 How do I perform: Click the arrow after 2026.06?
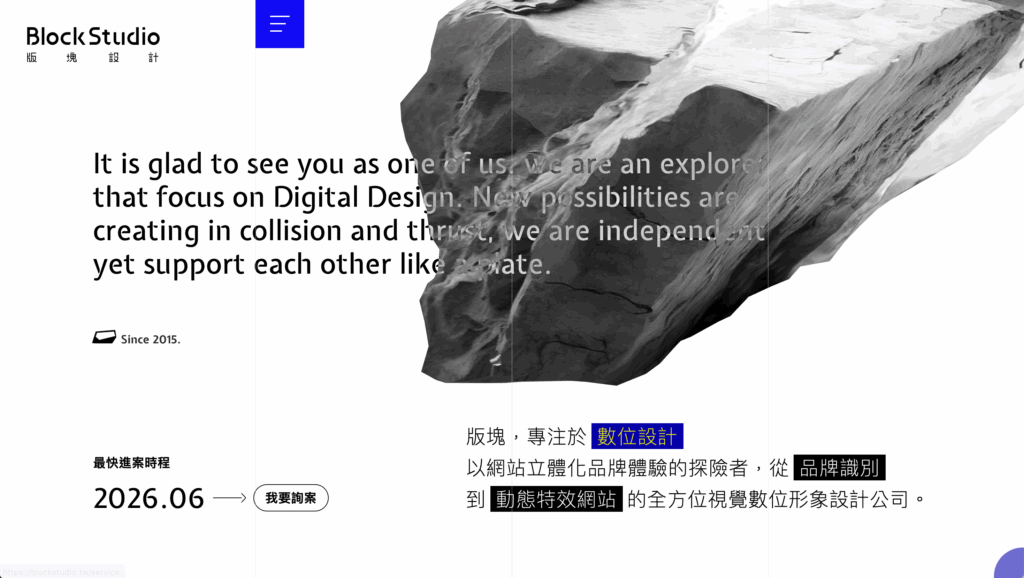pyautogui.click(x=229, y=498)
